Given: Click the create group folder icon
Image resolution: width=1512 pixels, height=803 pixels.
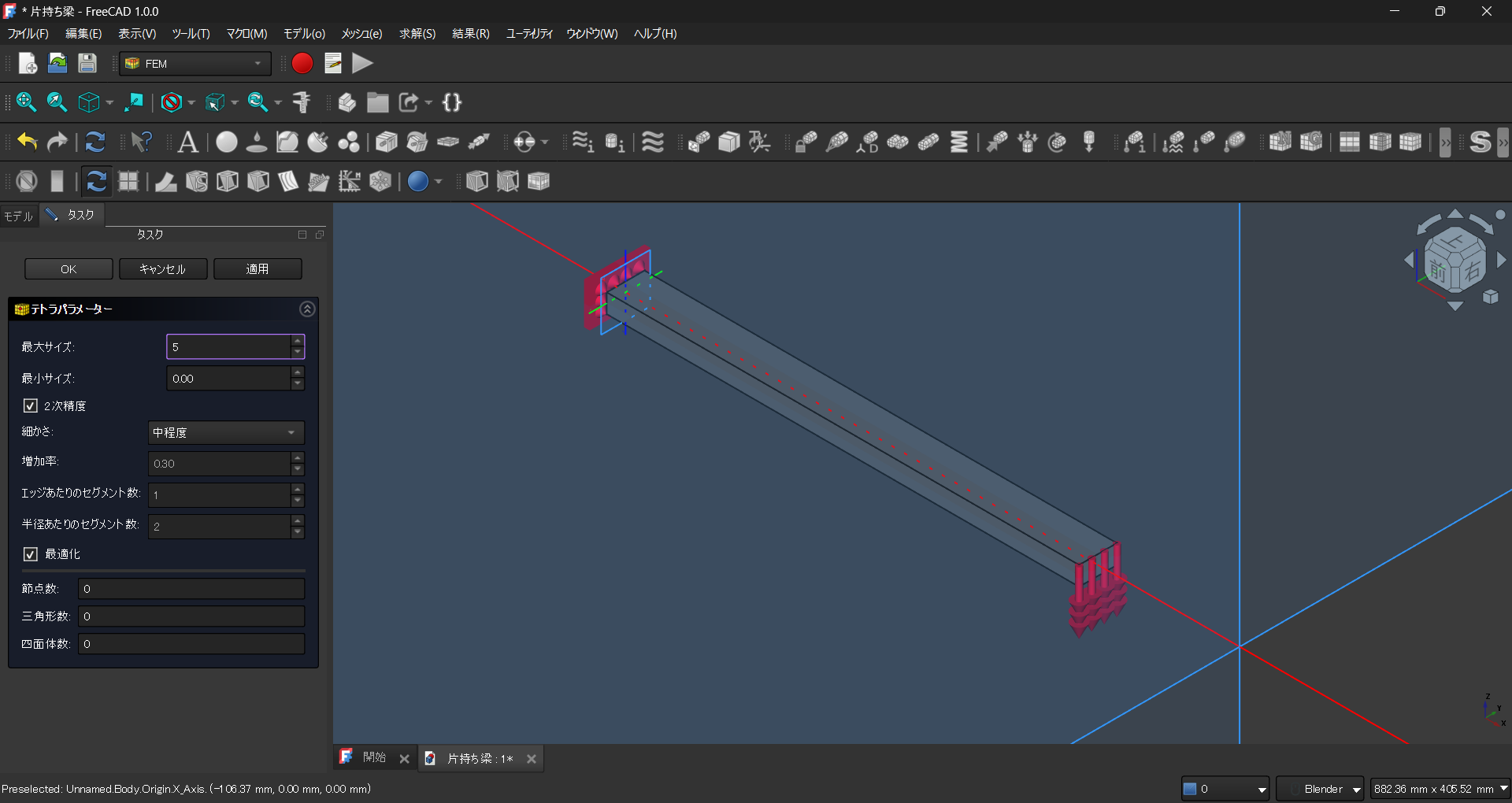Looking at the screenshot, I should tap(378, 102).
